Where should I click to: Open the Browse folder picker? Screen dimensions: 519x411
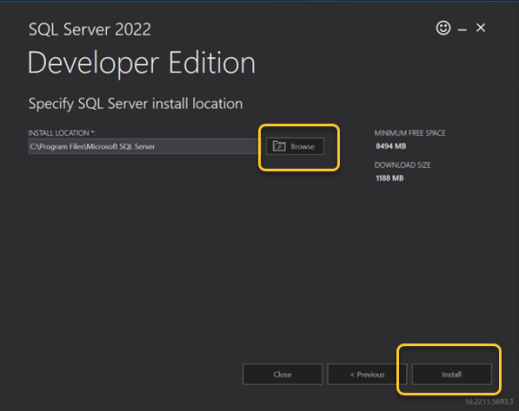(295, 146)
